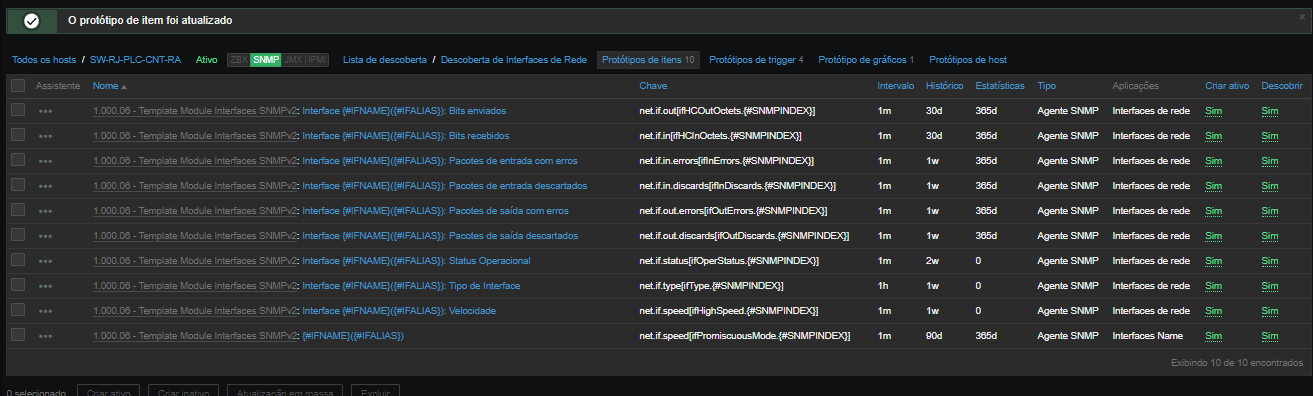Check the Pacotes de saída com erros checkbox
Image resolution: width=1313 pixels, height=396 pixels.
pos(18,210)
